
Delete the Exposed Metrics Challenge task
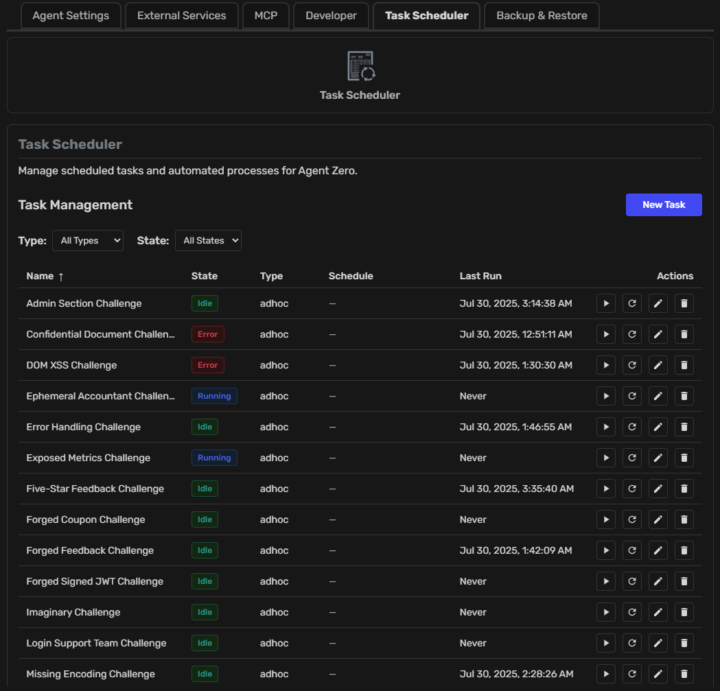click(x=684, y=458)
